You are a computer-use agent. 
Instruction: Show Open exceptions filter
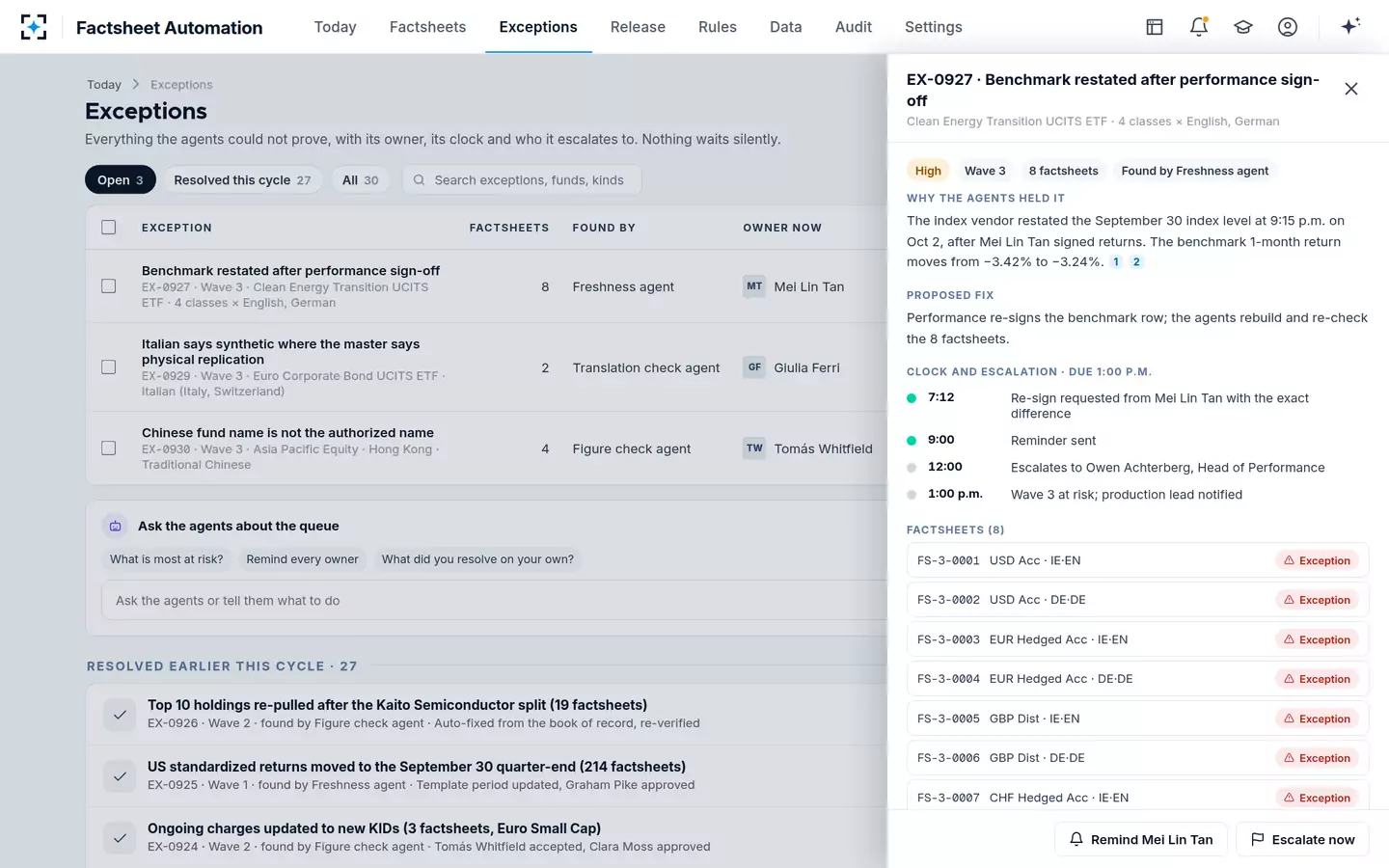(x=121, y=180)
